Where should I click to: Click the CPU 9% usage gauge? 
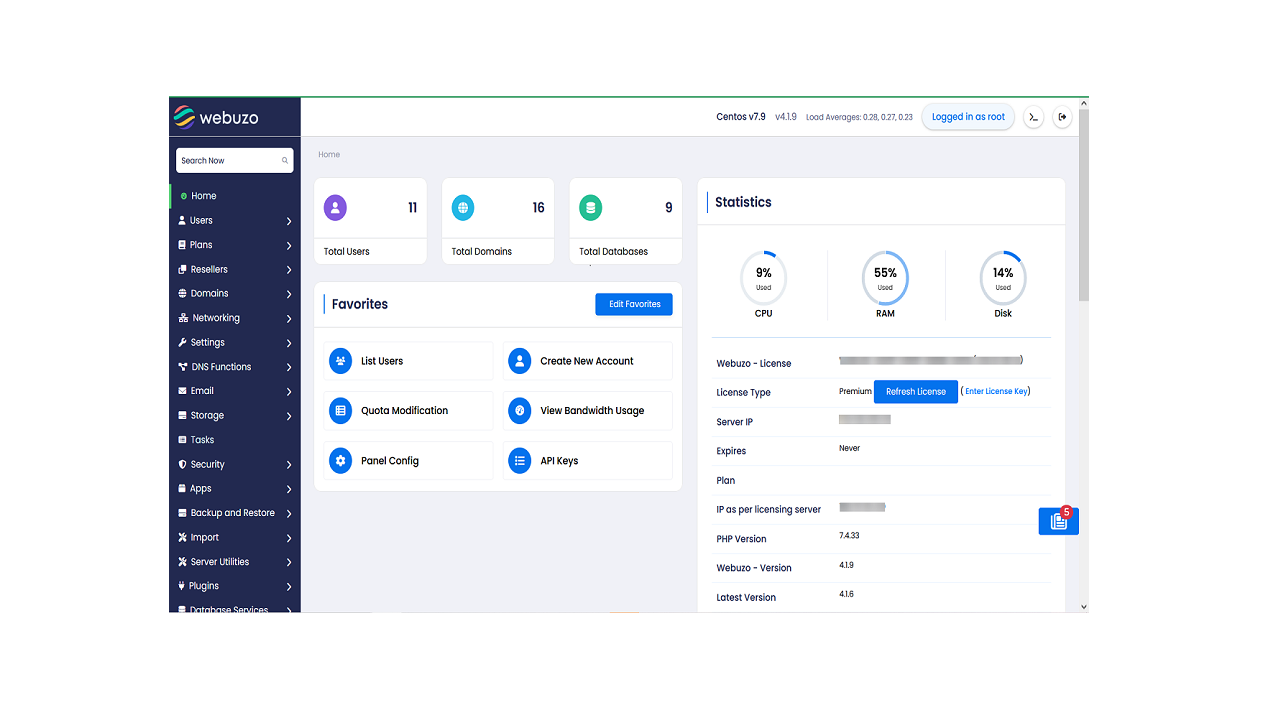(x=764, y=278)
